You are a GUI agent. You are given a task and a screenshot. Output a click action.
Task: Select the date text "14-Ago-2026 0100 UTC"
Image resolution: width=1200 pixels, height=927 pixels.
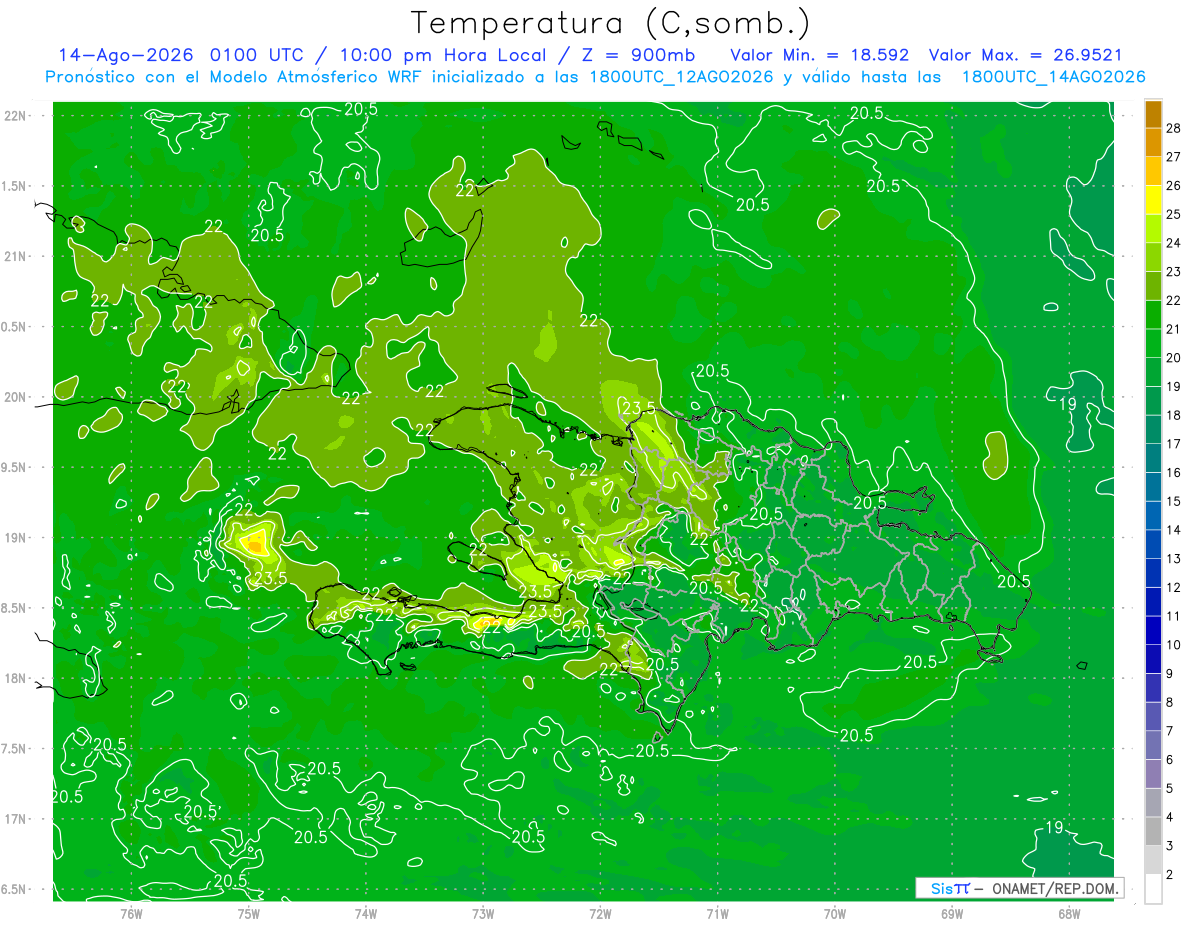[183, 55]
